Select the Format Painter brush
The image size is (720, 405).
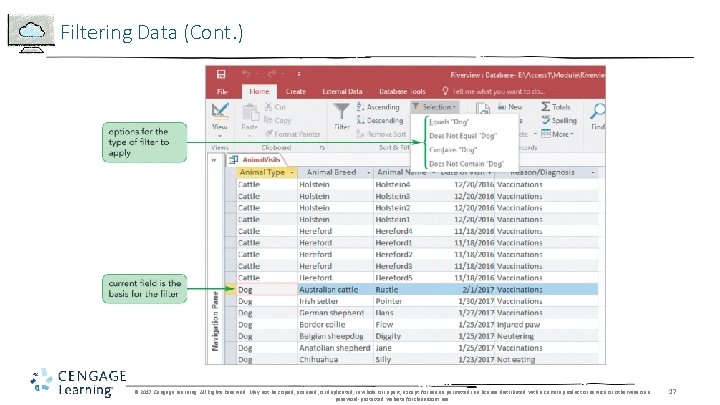pyautogui.click(x=292, y=134)
